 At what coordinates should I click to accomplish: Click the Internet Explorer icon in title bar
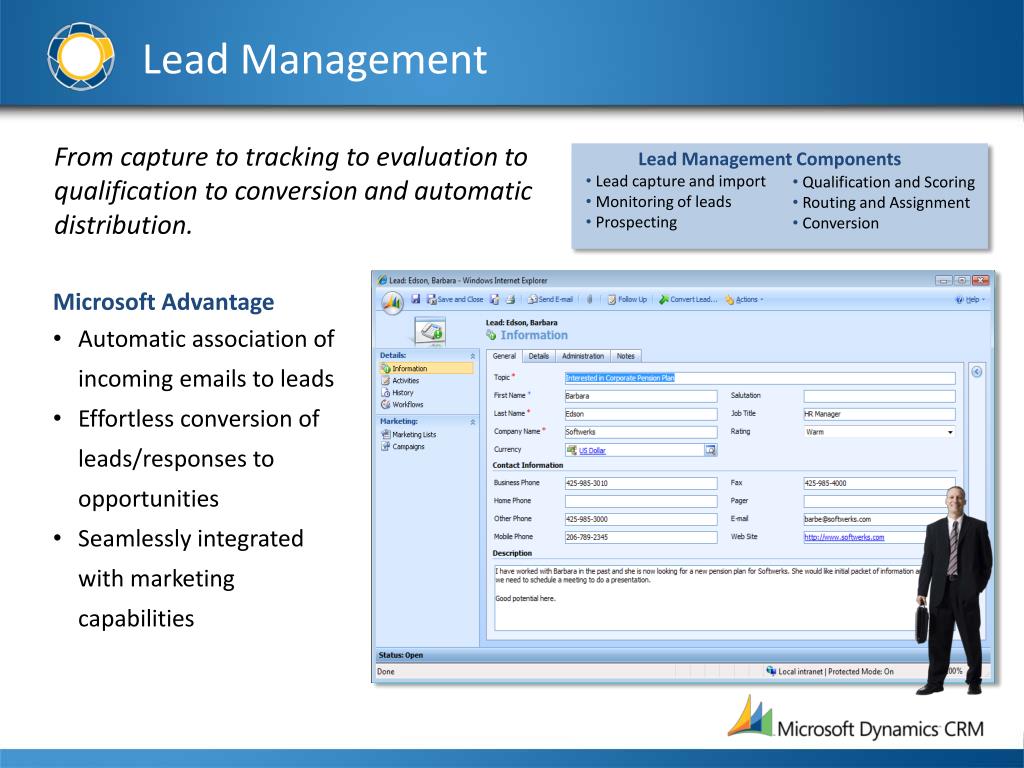coord(383,280)
